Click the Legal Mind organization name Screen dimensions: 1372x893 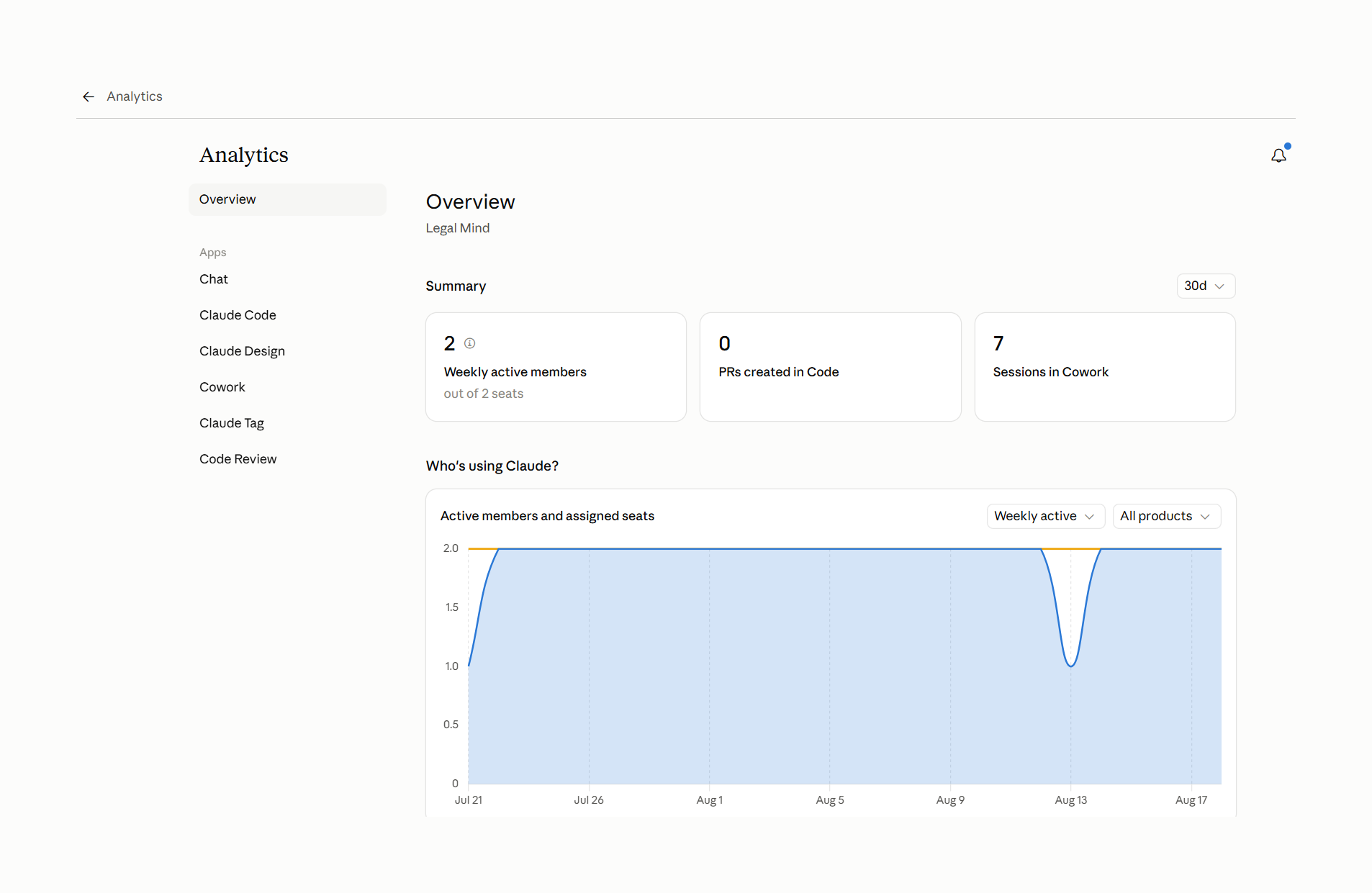(458, 228)
